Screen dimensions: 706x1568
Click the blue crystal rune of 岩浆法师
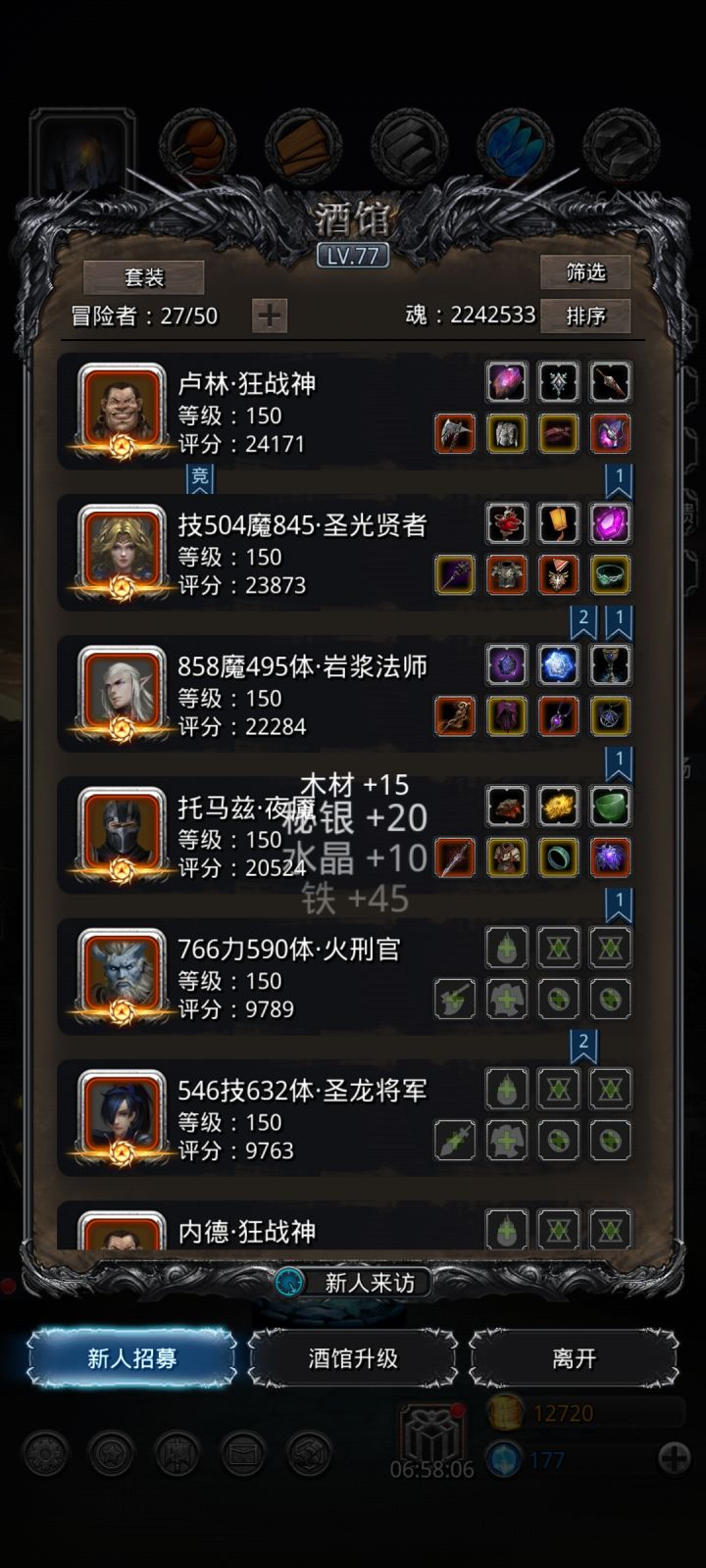coord(559,664)
